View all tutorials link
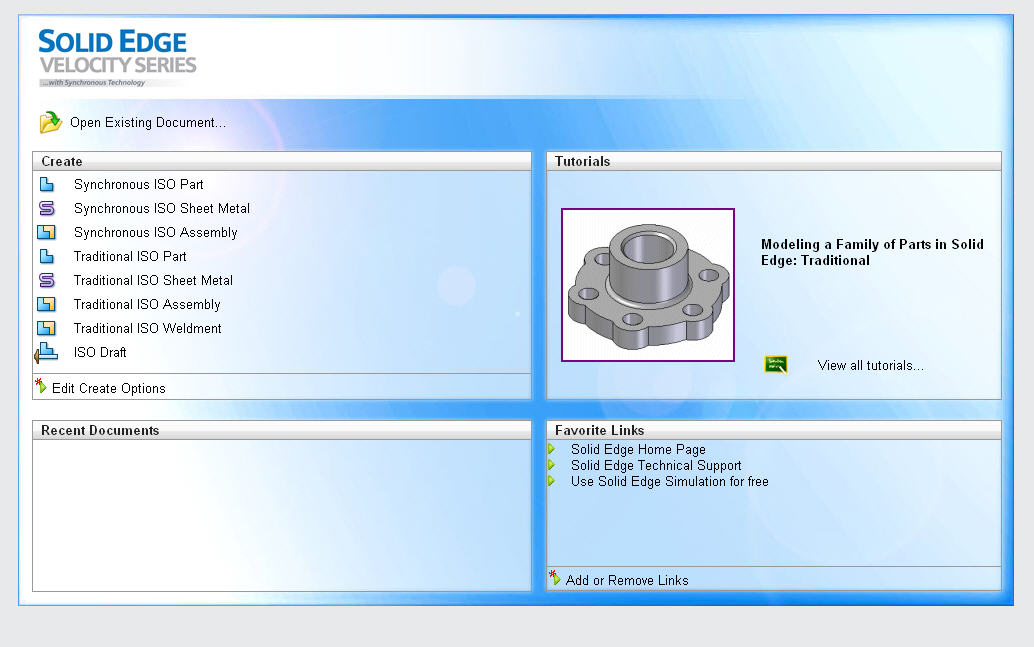This screenshot has width=1034, height=647. click(x=870, y=365)
